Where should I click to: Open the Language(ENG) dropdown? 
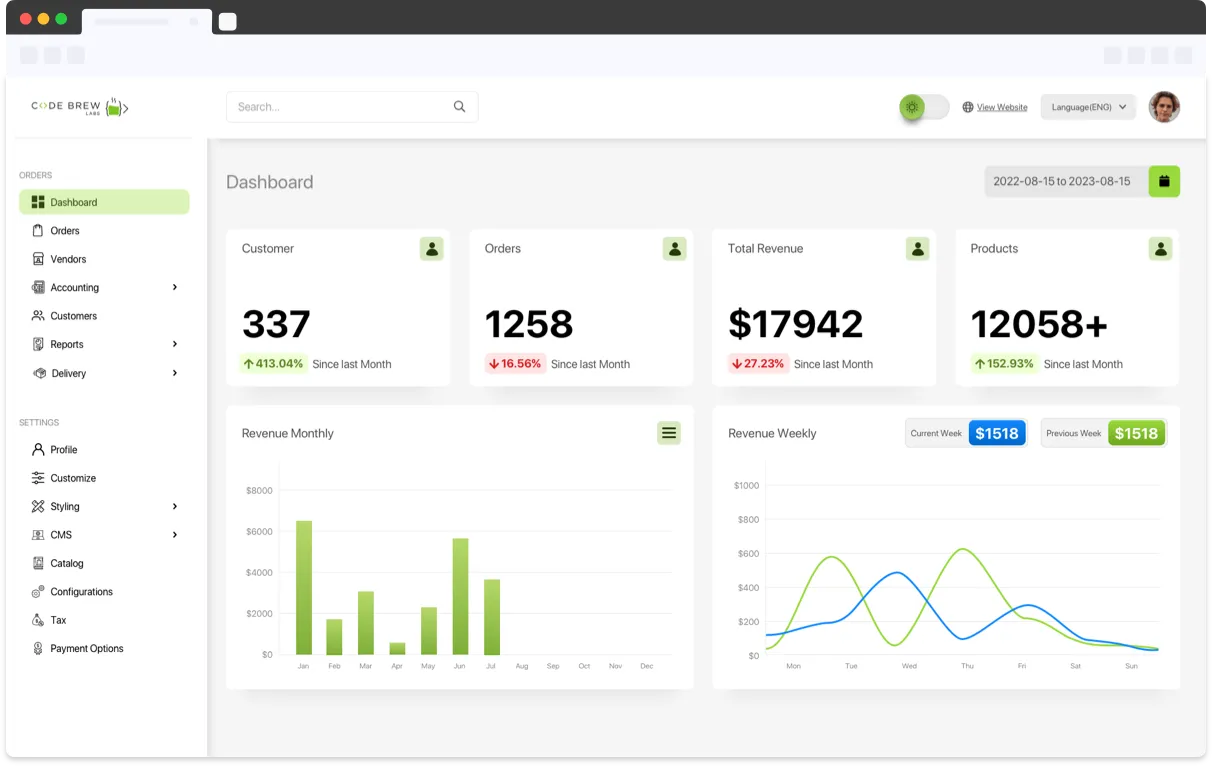tap(1088, 107)
